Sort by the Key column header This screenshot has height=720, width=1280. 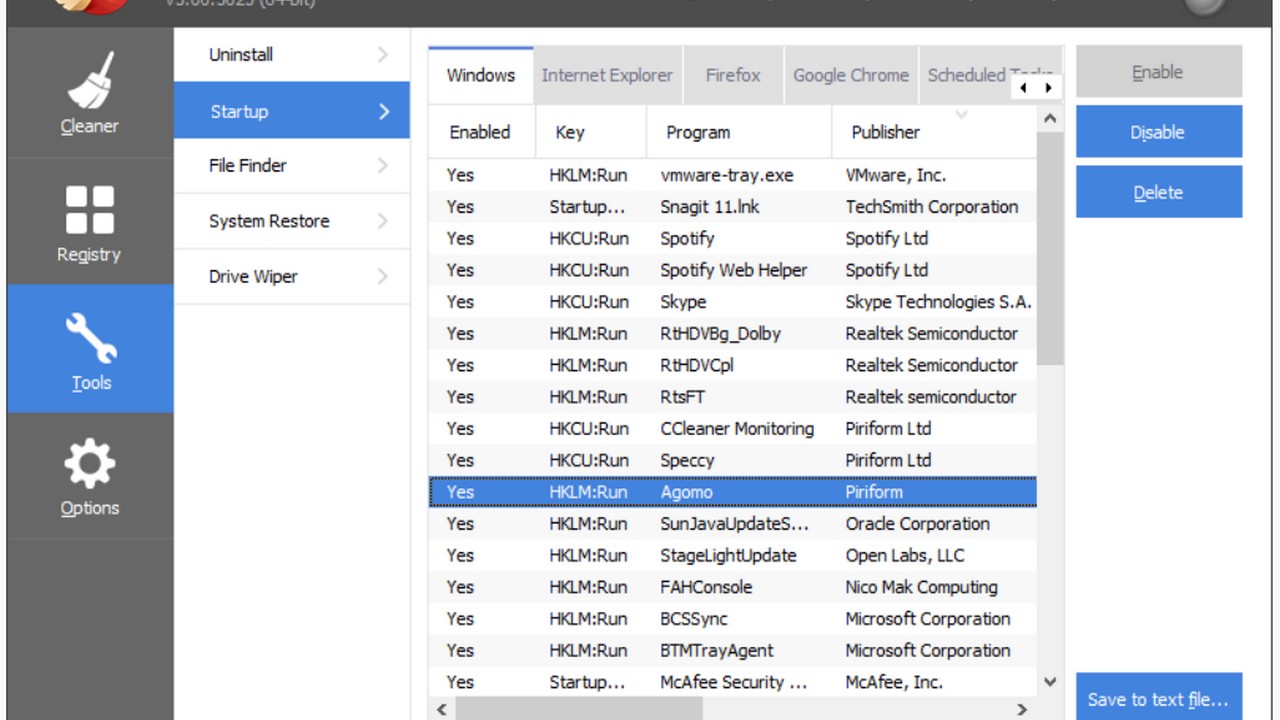click(x=591, y=132)
